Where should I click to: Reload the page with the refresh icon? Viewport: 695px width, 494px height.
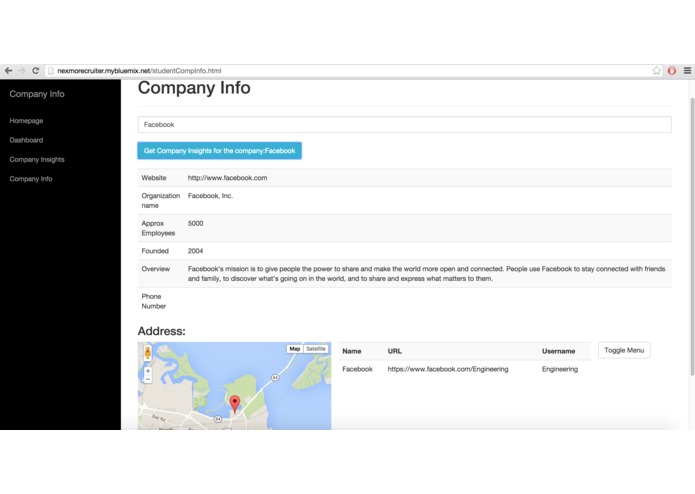pos(35,70)
